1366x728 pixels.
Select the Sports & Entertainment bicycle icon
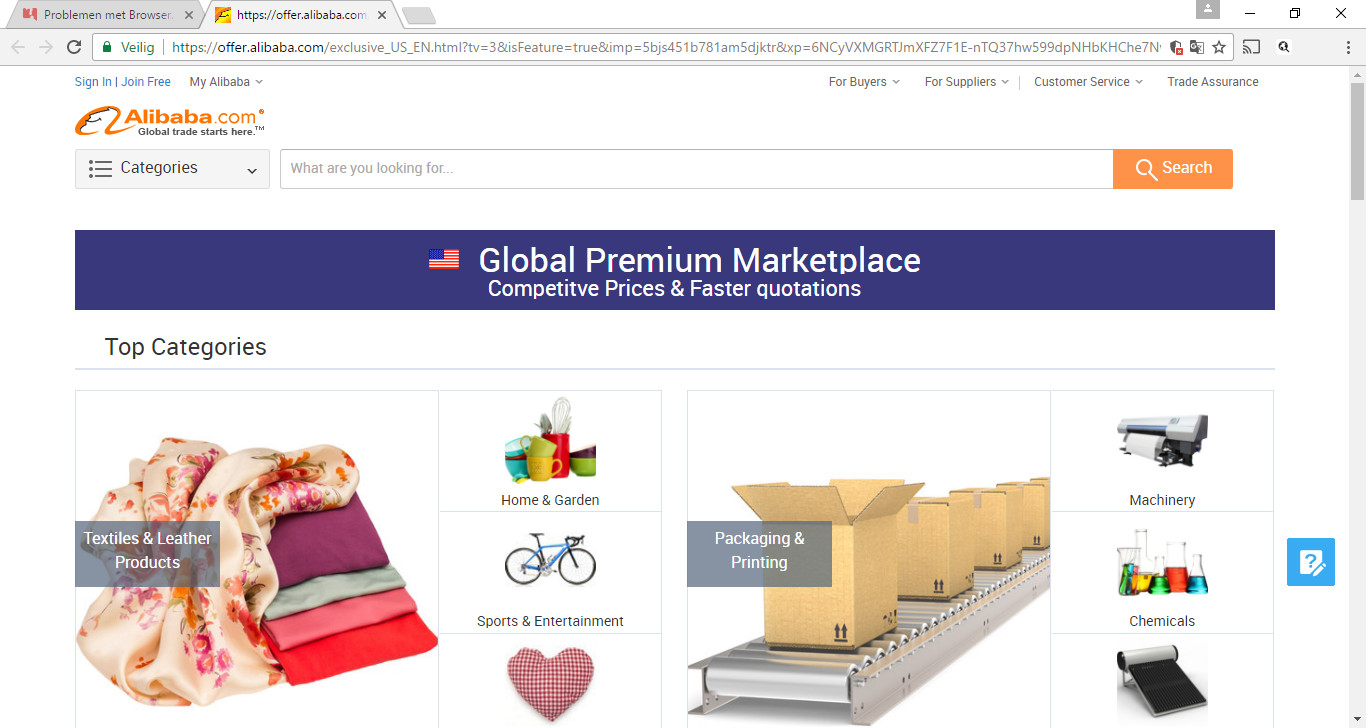[x=550, y=558]
